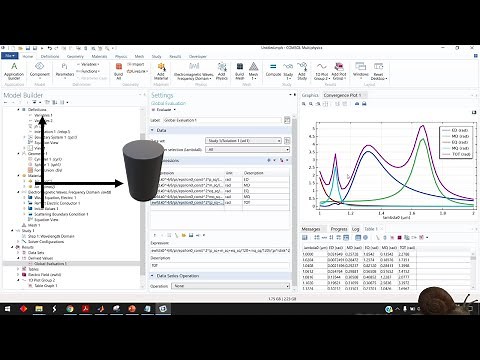Select the Messages tab

311,229
